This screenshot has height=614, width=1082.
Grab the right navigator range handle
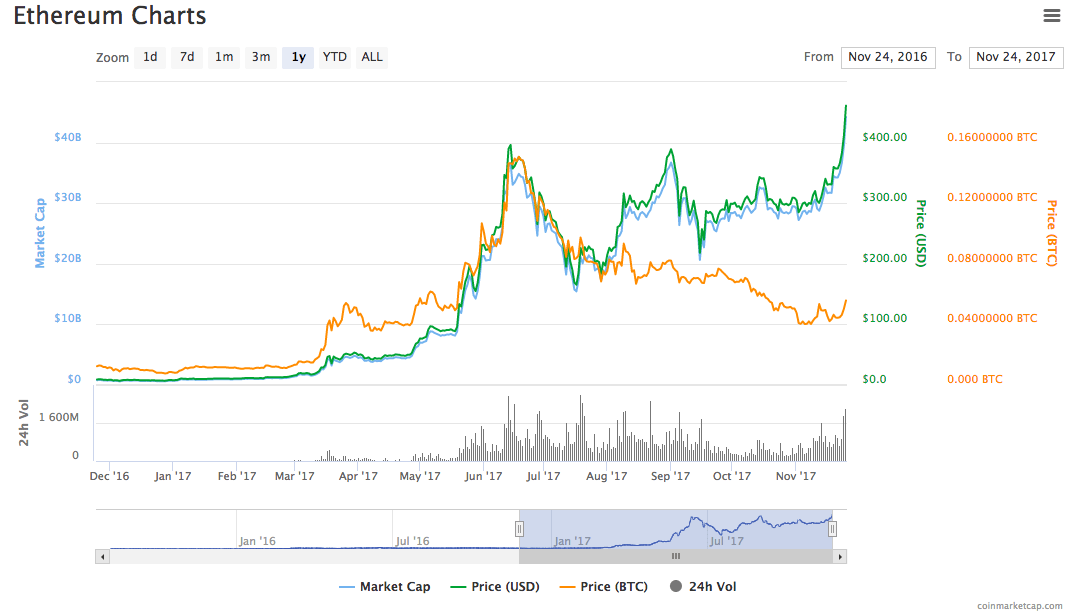point(832,529)
